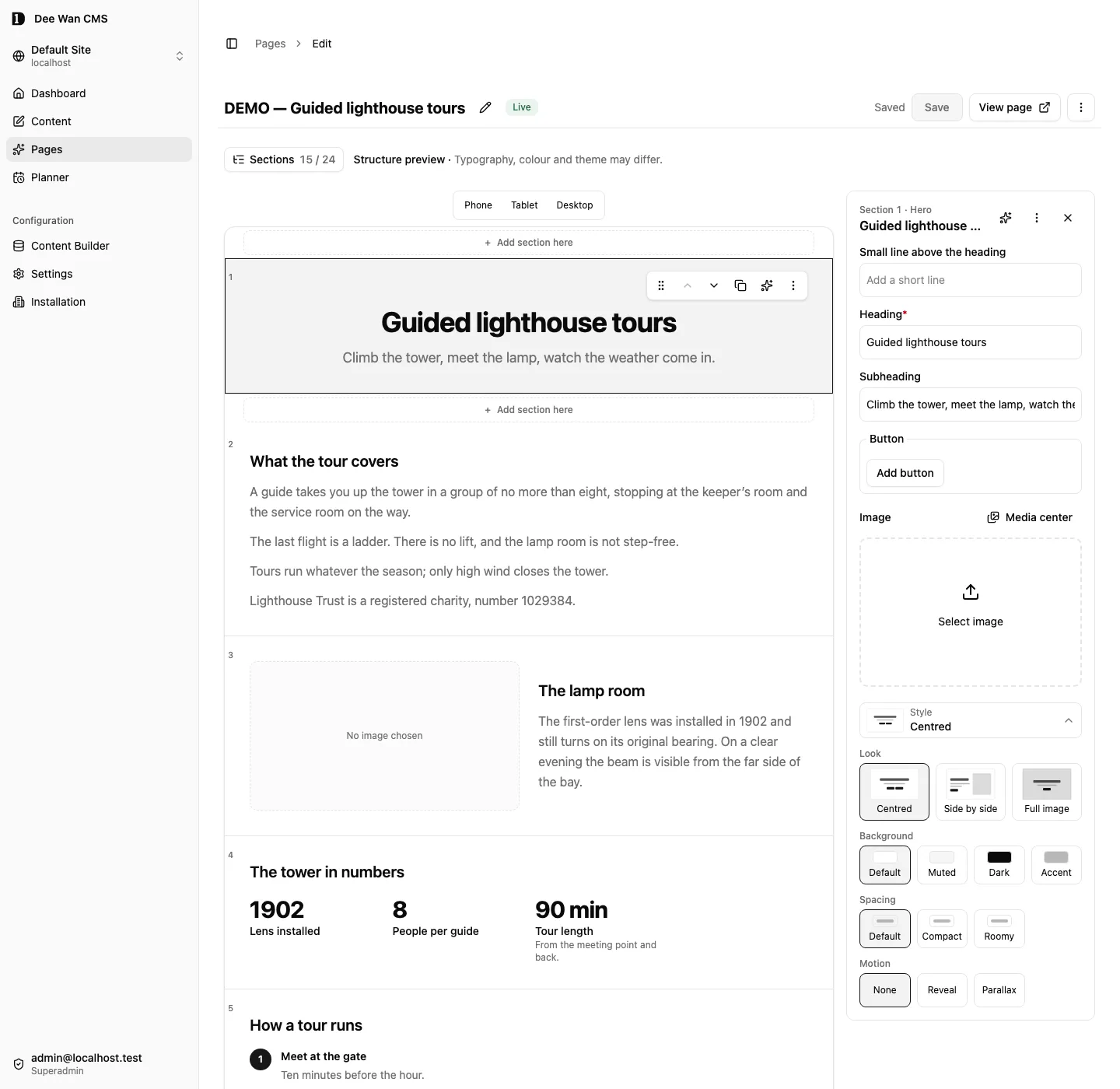This screenshot has height=1089, width=1120.
Task: Switch preview to Tablet
Action: pos(524,205)
